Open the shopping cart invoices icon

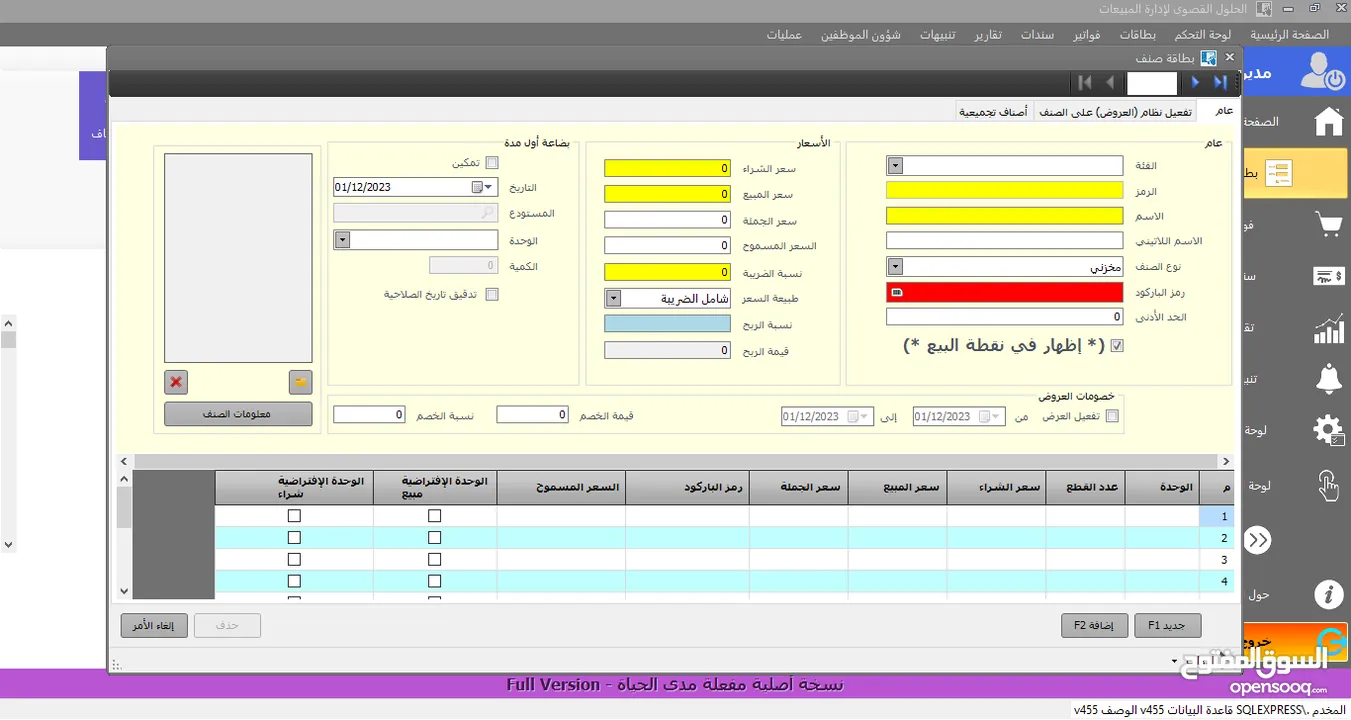pos(1328,225)
